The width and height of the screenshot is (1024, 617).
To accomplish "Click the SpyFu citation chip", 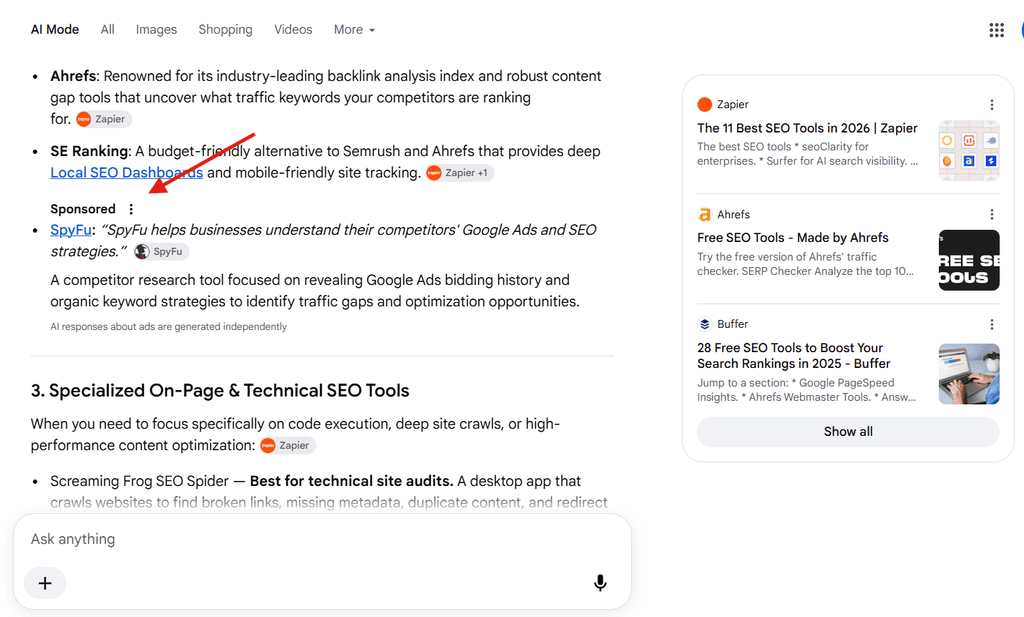I will point(161,251).
